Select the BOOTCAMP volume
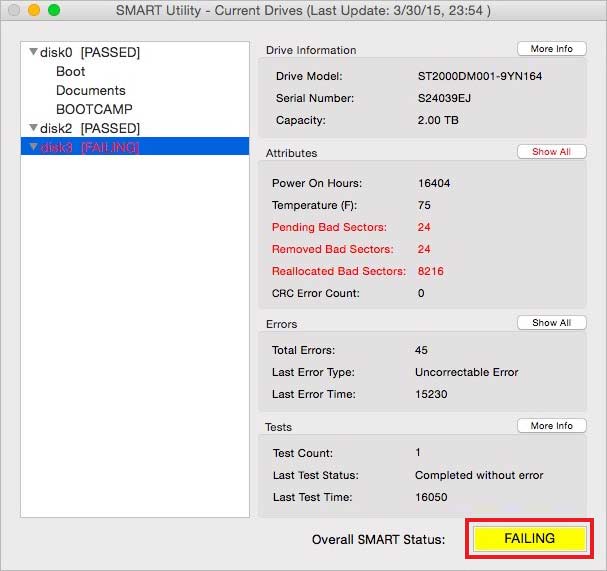The width and height of the screenshot is (607, 571). (x=94, y=109)
